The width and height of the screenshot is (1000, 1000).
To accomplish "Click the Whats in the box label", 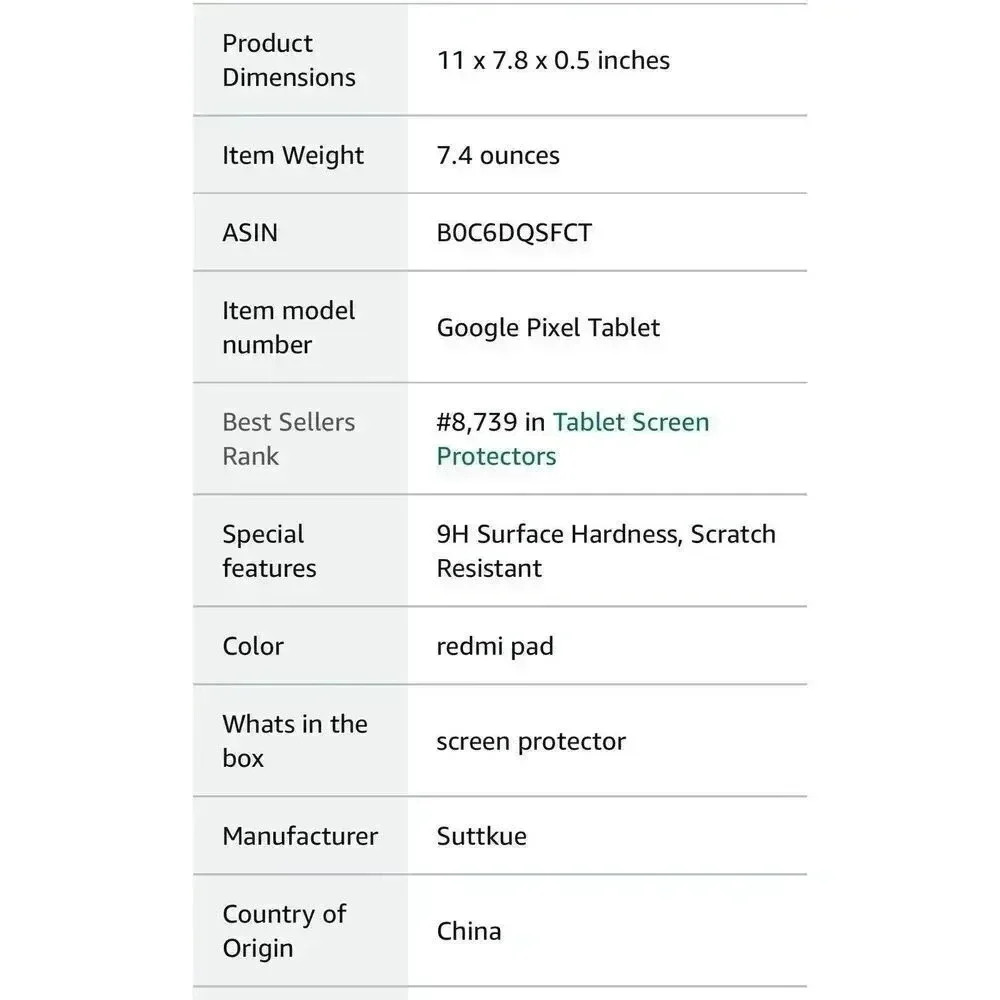I will point(295,741).
